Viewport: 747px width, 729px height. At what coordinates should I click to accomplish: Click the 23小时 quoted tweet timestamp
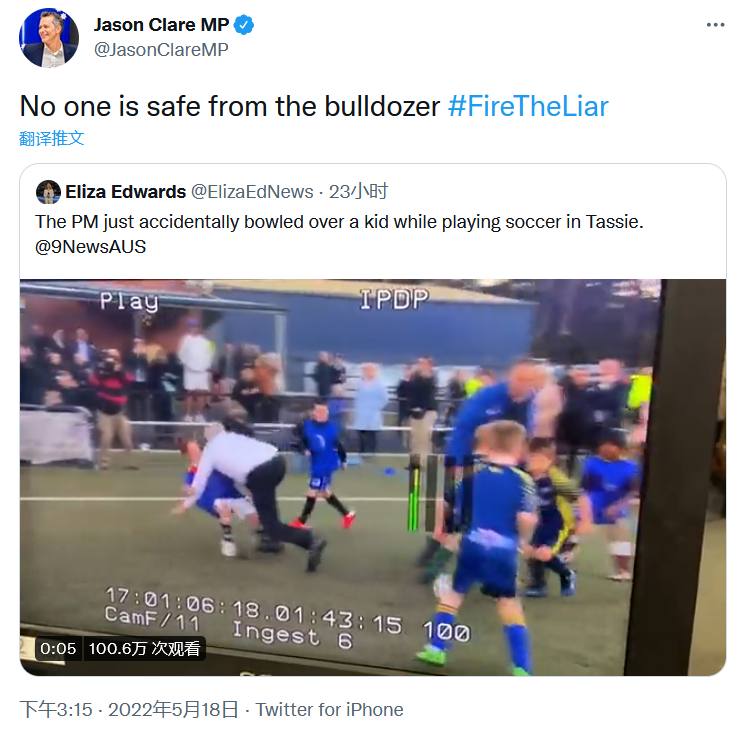[359, 191]
